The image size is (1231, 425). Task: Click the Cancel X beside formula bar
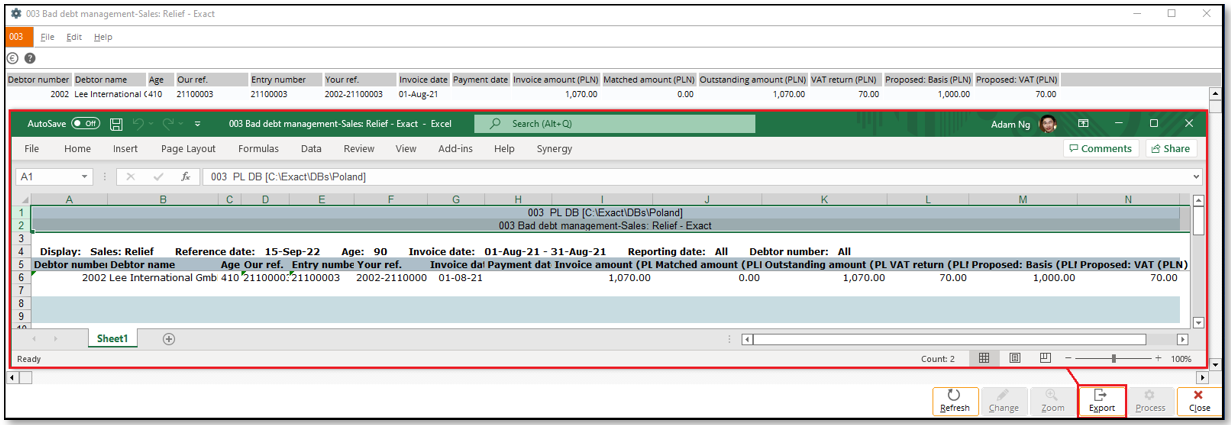130,176
